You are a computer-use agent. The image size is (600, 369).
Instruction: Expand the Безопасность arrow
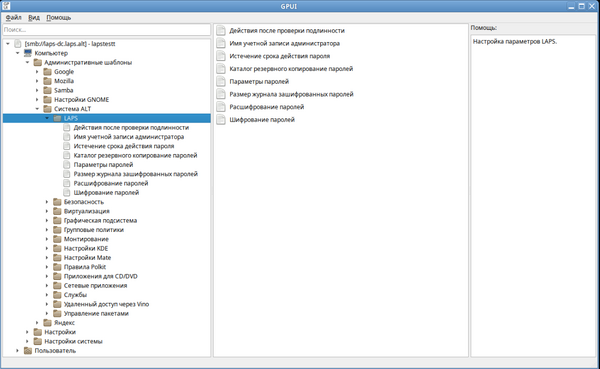(x=47, y=202)
